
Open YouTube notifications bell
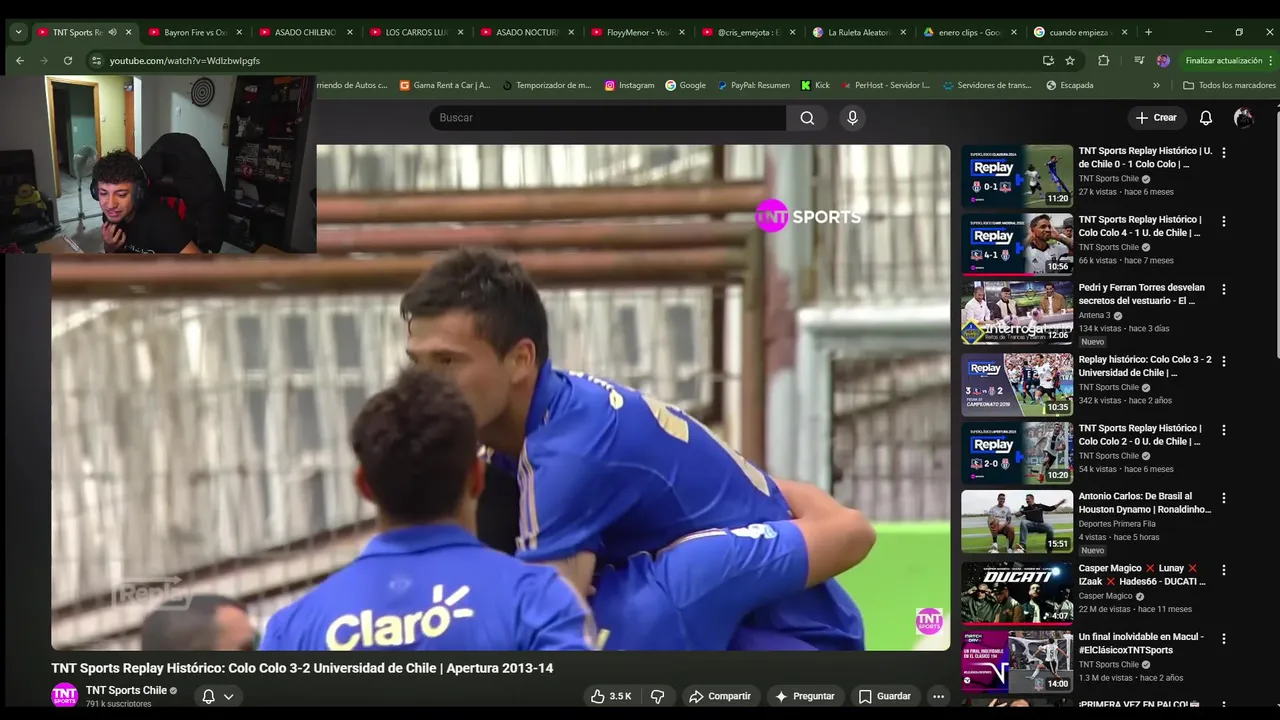tap(1206, 118)
